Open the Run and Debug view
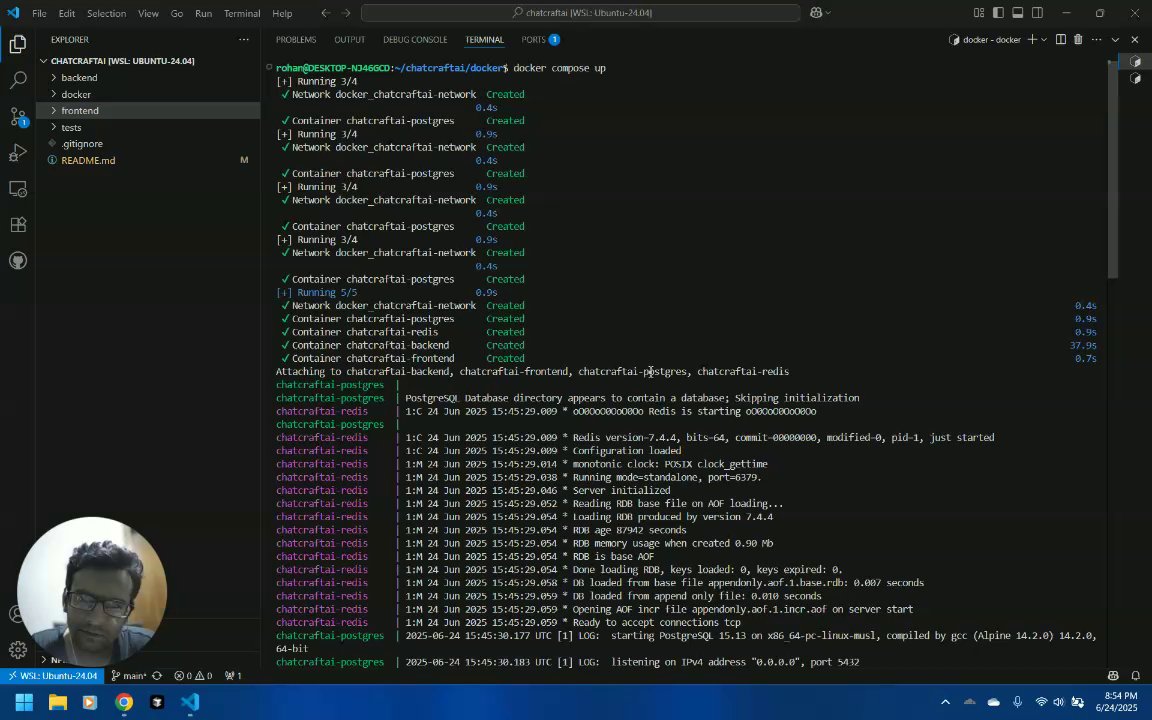The height and width of the screenshot is (720, 1152). pos(18,152)
